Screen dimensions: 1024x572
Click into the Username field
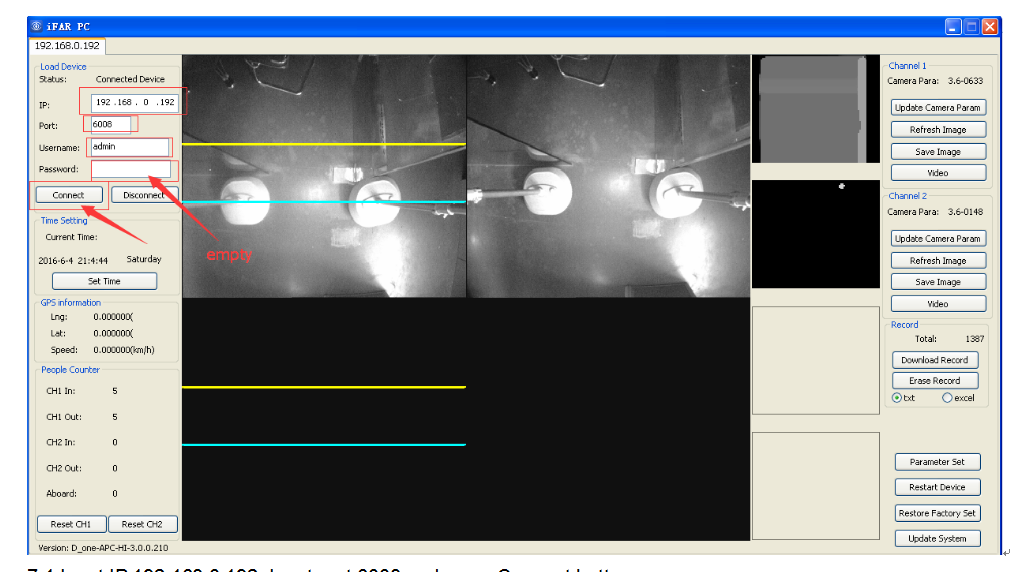130,147
